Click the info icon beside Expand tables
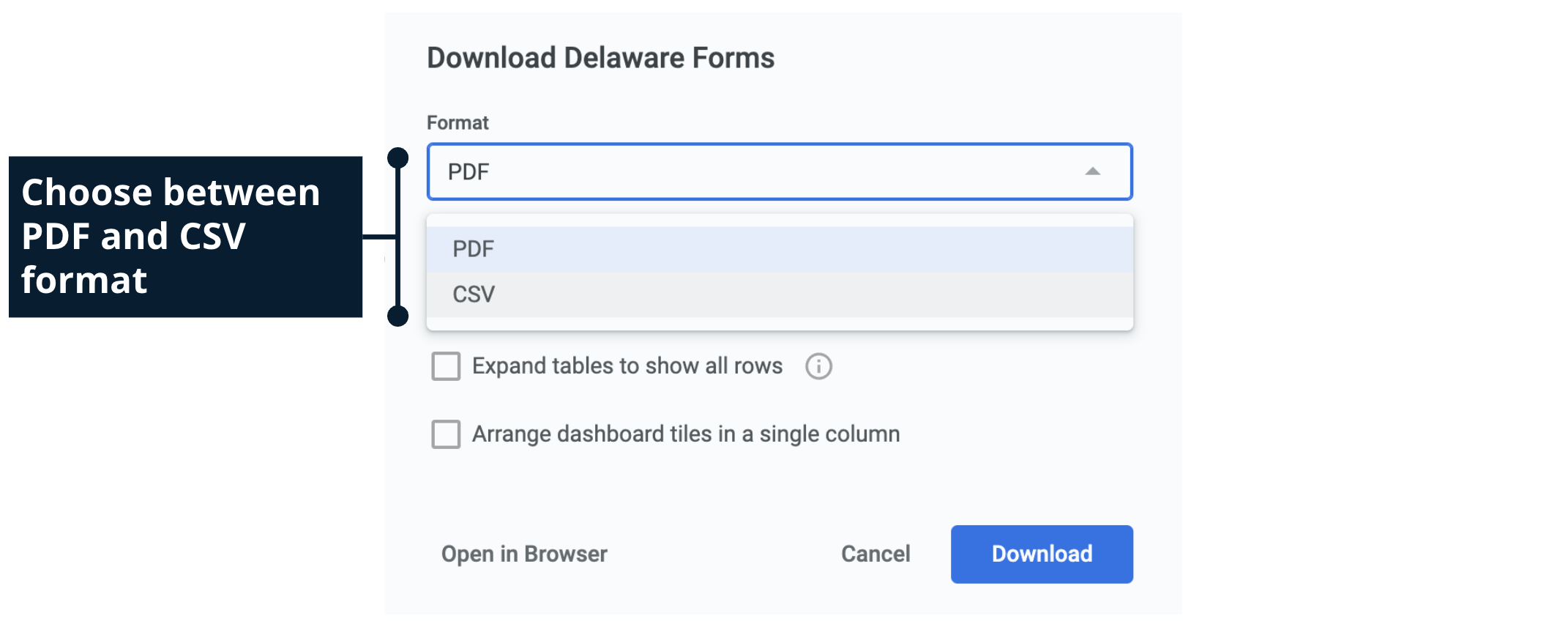This screenshot has height=627, width=1568. coord(818,366)
